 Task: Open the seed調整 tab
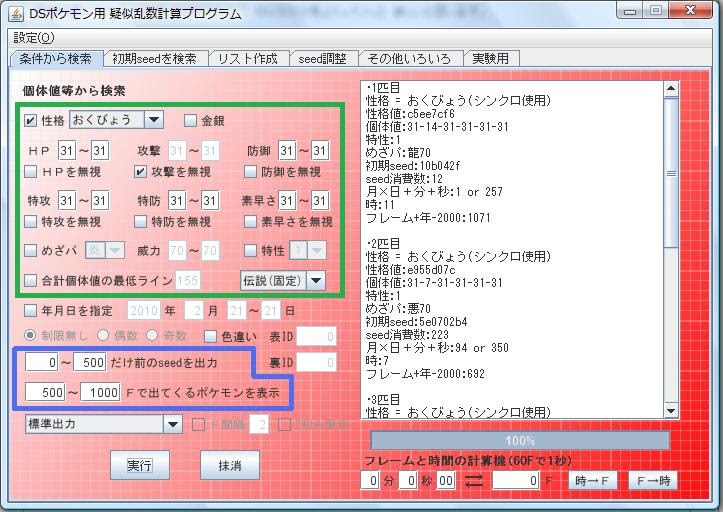[322, 59]
